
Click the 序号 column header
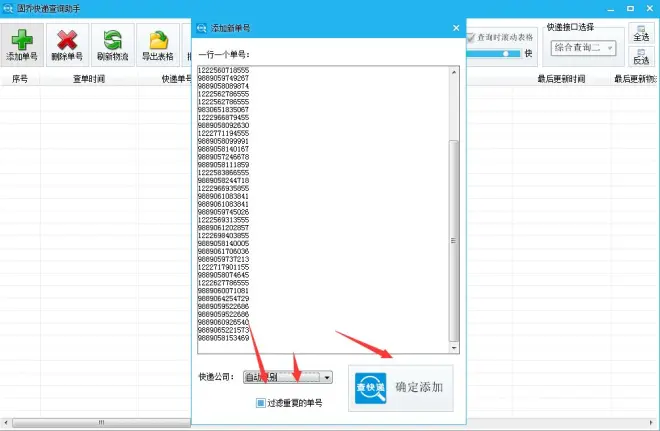click(20, 78)
